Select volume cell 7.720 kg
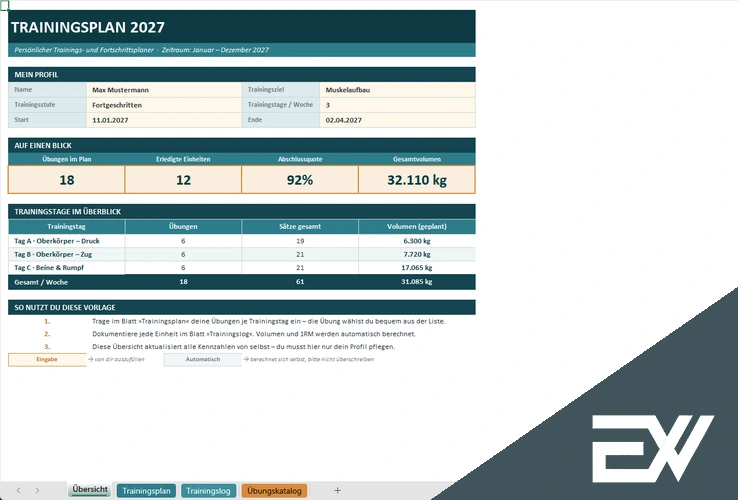 click(x=417, y=254)
